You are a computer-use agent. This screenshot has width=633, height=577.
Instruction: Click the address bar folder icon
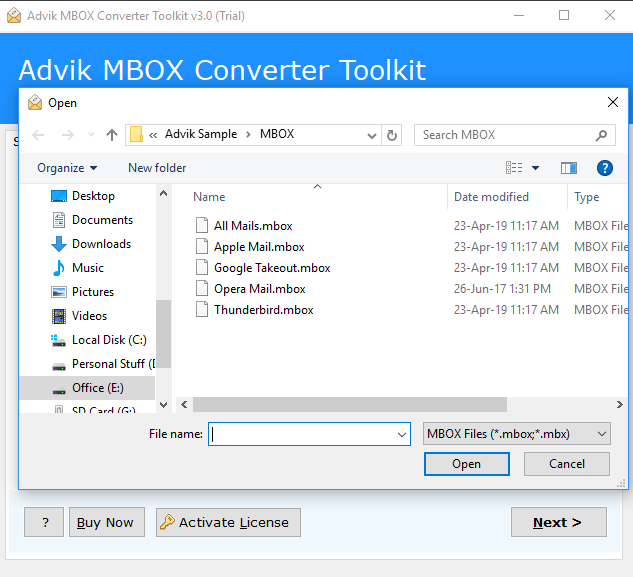136,134
